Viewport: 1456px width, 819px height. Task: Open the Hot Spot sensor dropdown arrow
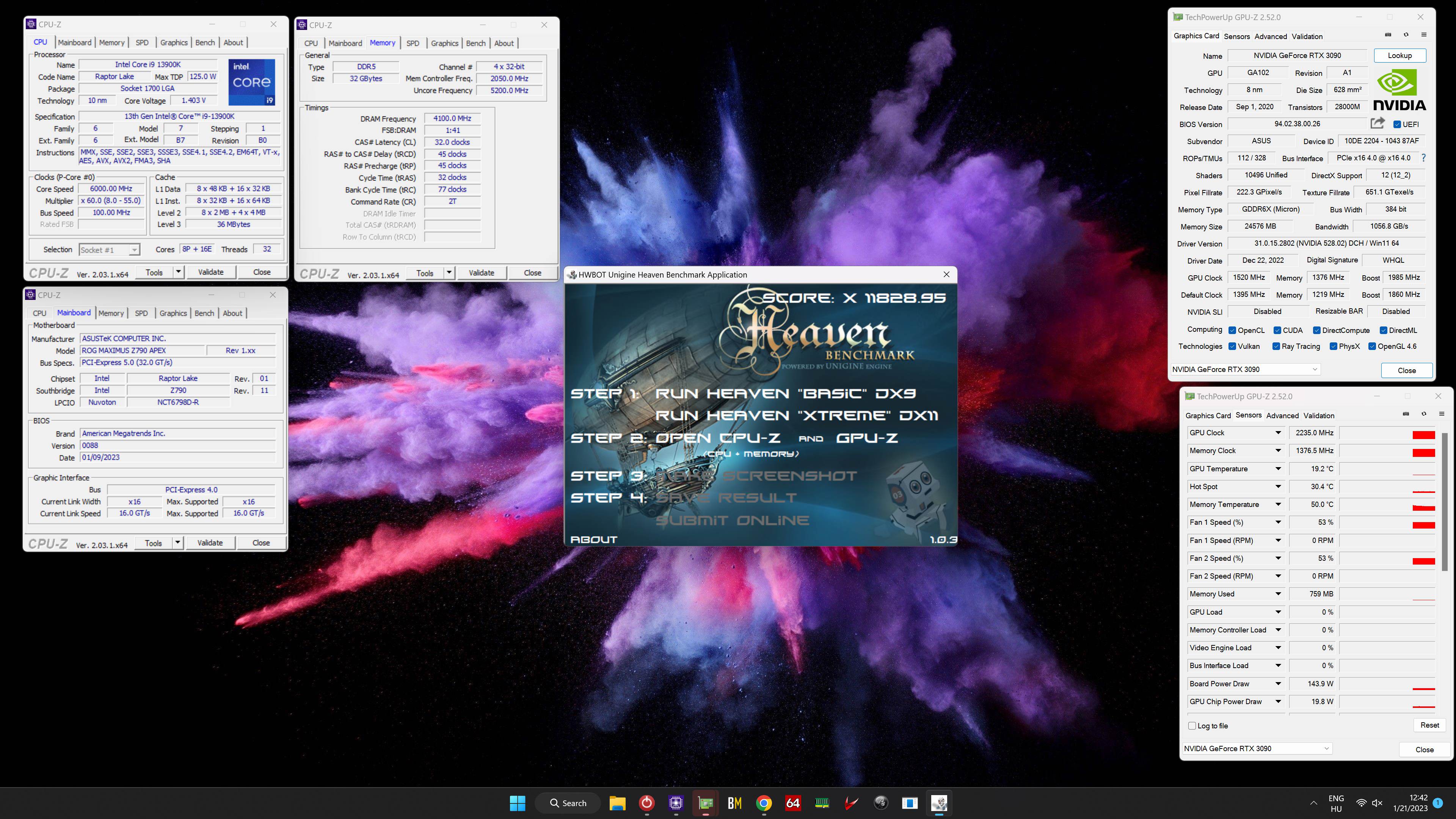[x=1278, y=486]
